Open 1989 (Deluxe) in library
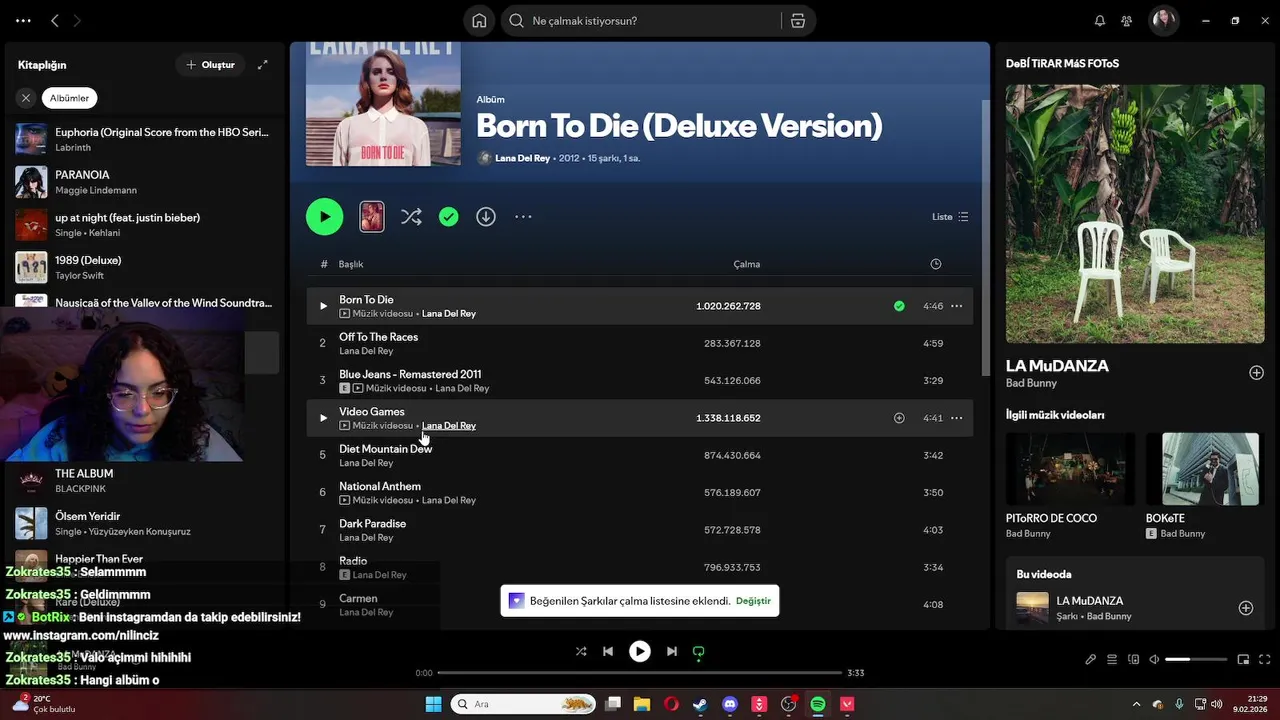The image size is (1280, 720). (145, 267)
